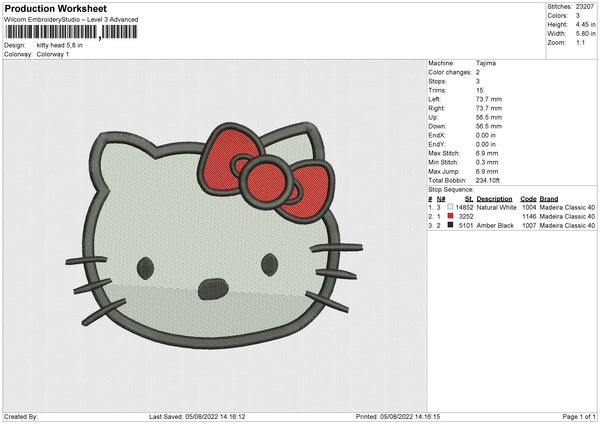600x424 pixels.
Task: Click the Printed timestamp
Action: [398, 416]
